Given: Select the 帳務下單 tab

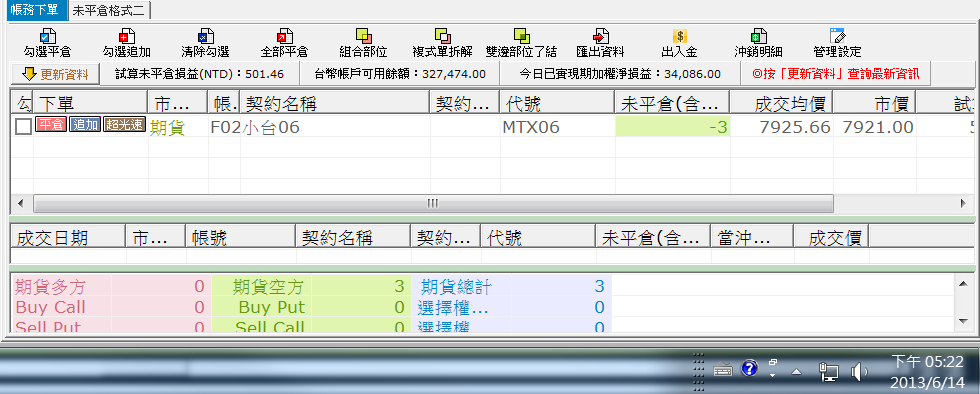Looking at the screenshot, I should click(x=36, y=11).
